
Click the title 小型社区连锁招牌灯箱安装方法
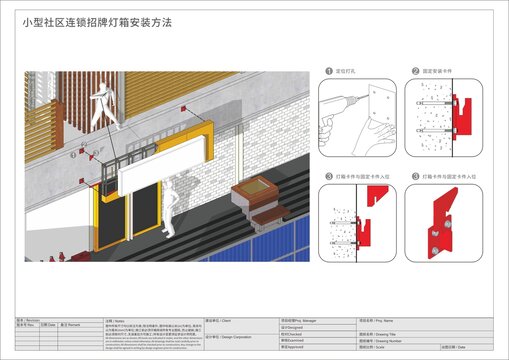pyautogui.click(x=97, y=23)
